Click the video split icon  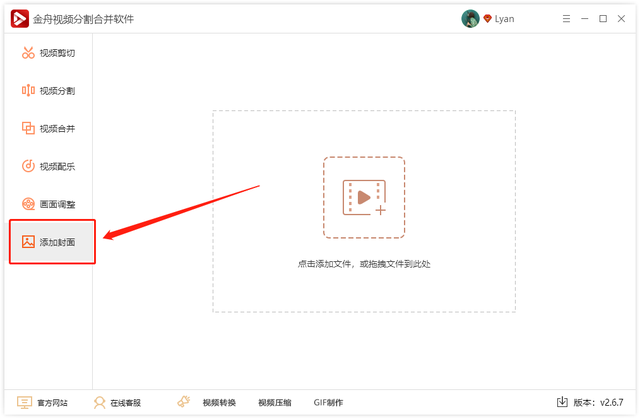click(28, 91)
